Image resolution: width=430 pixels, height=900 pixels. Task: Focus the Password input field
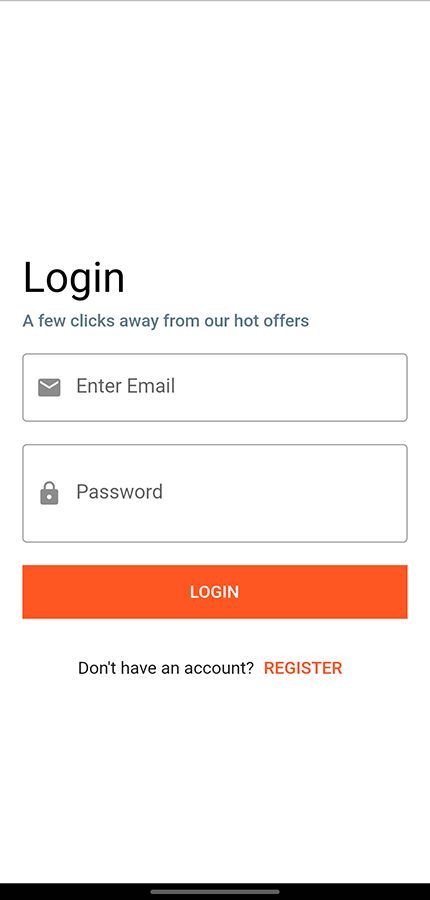(215, 493)
